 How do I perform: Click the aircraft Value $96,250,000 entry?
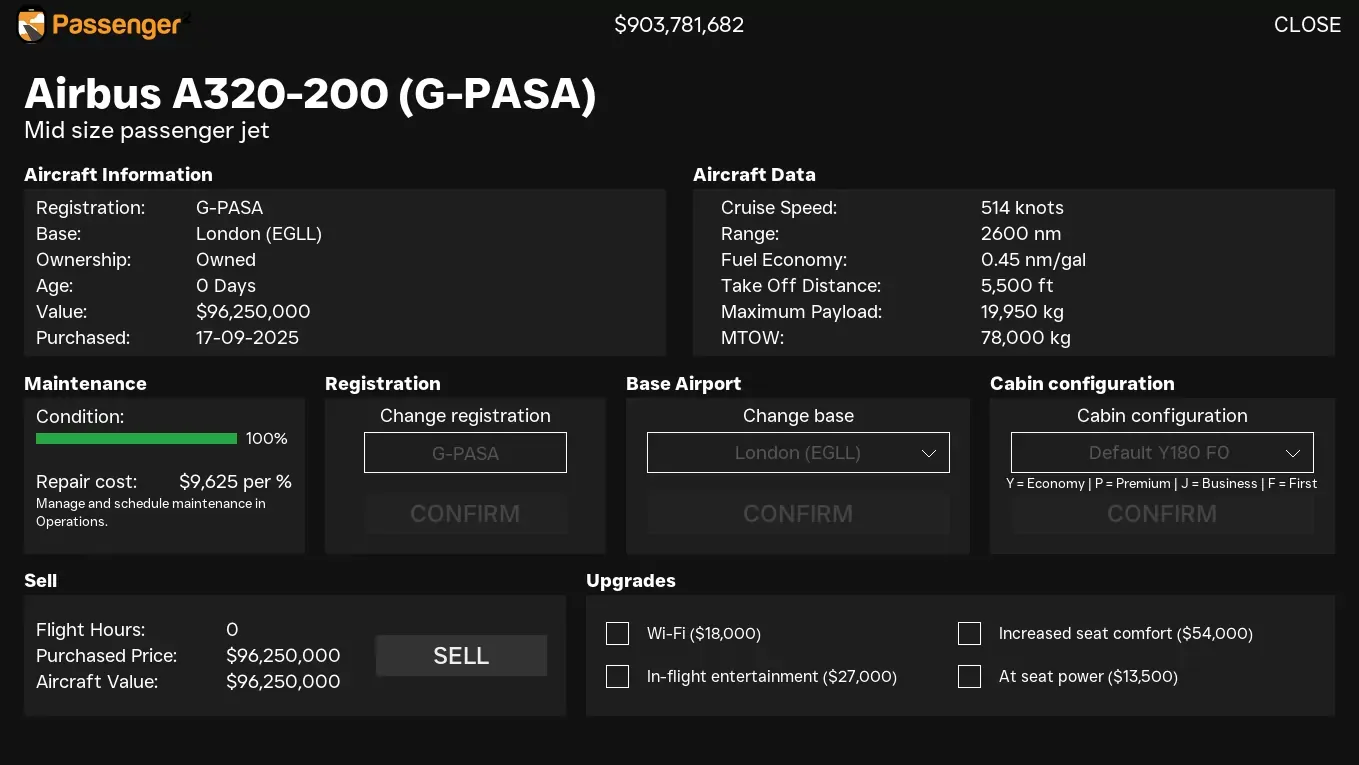[253, 312]
